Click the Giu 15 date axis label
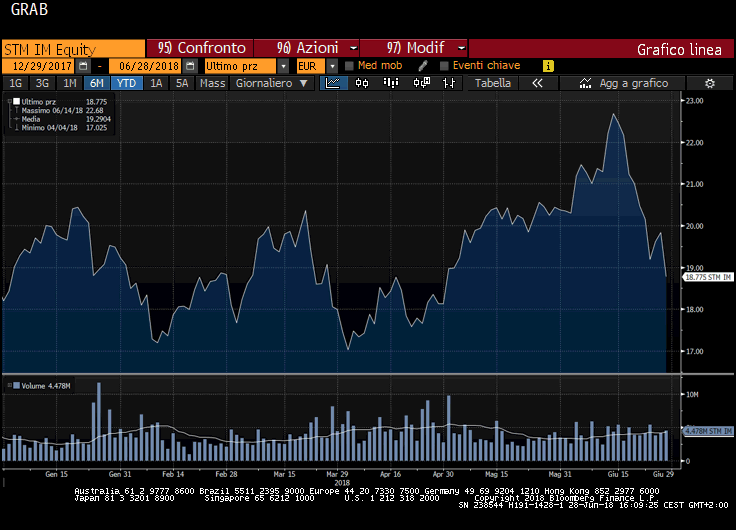 point(618,474)
